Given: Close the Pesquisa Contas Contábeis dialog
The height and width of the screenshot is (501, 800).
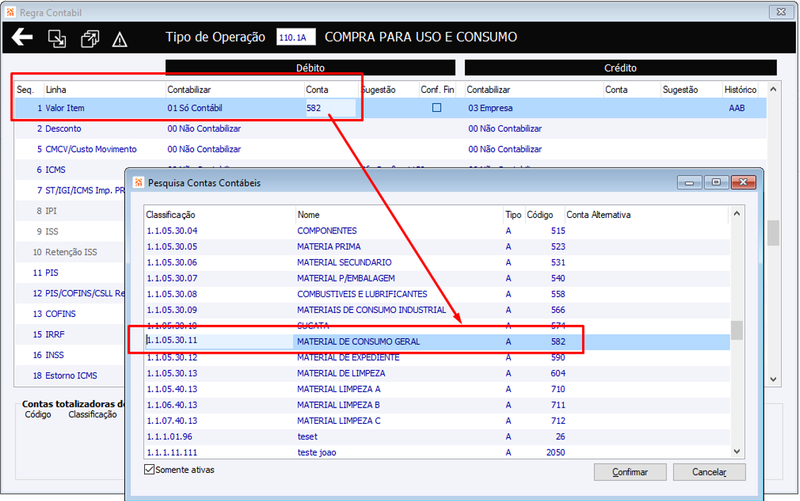Looking at the screenshot, I should [x=743, y=182].
